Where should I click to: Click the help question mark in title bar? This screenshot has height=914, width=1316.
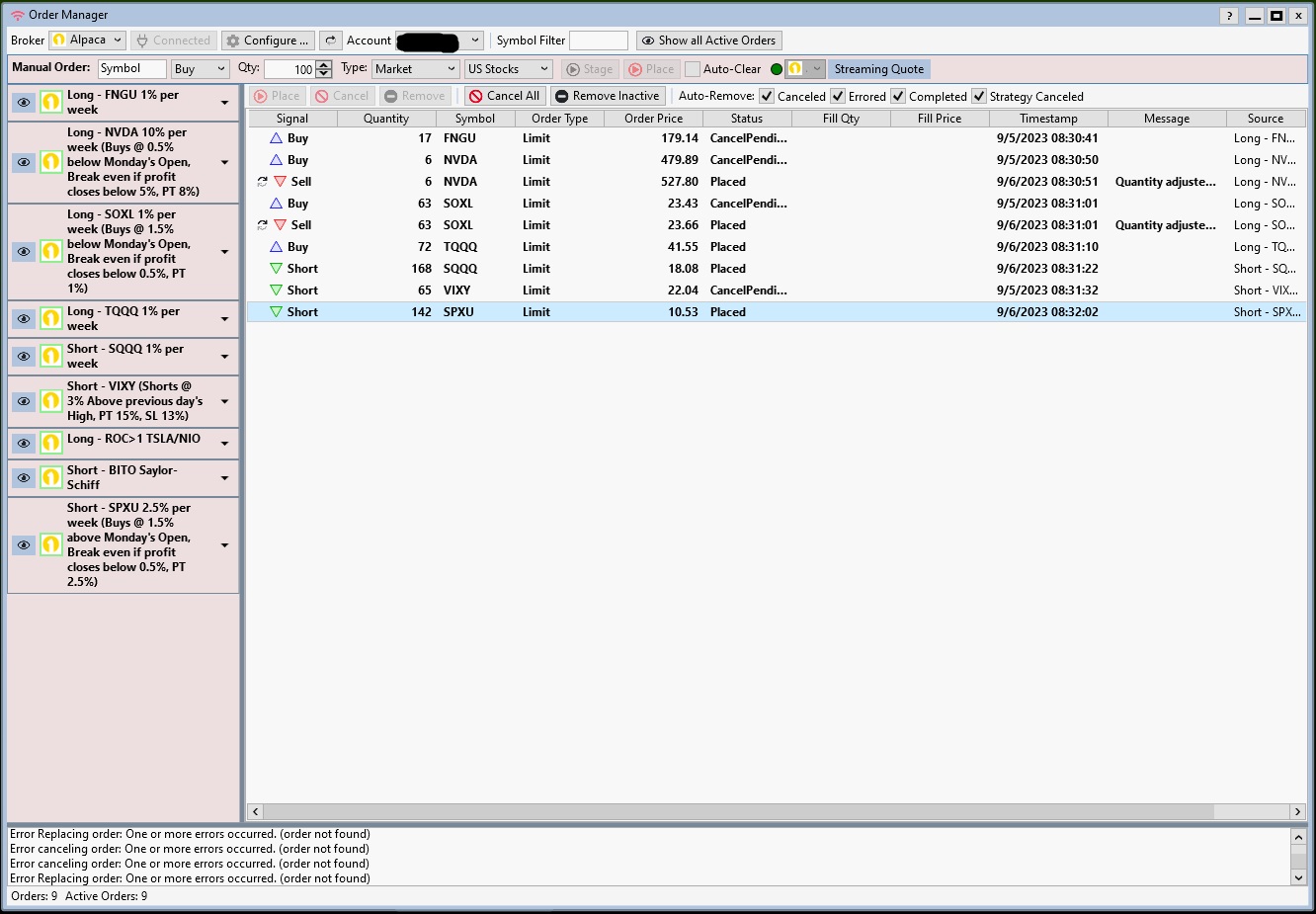point(1228,16)
